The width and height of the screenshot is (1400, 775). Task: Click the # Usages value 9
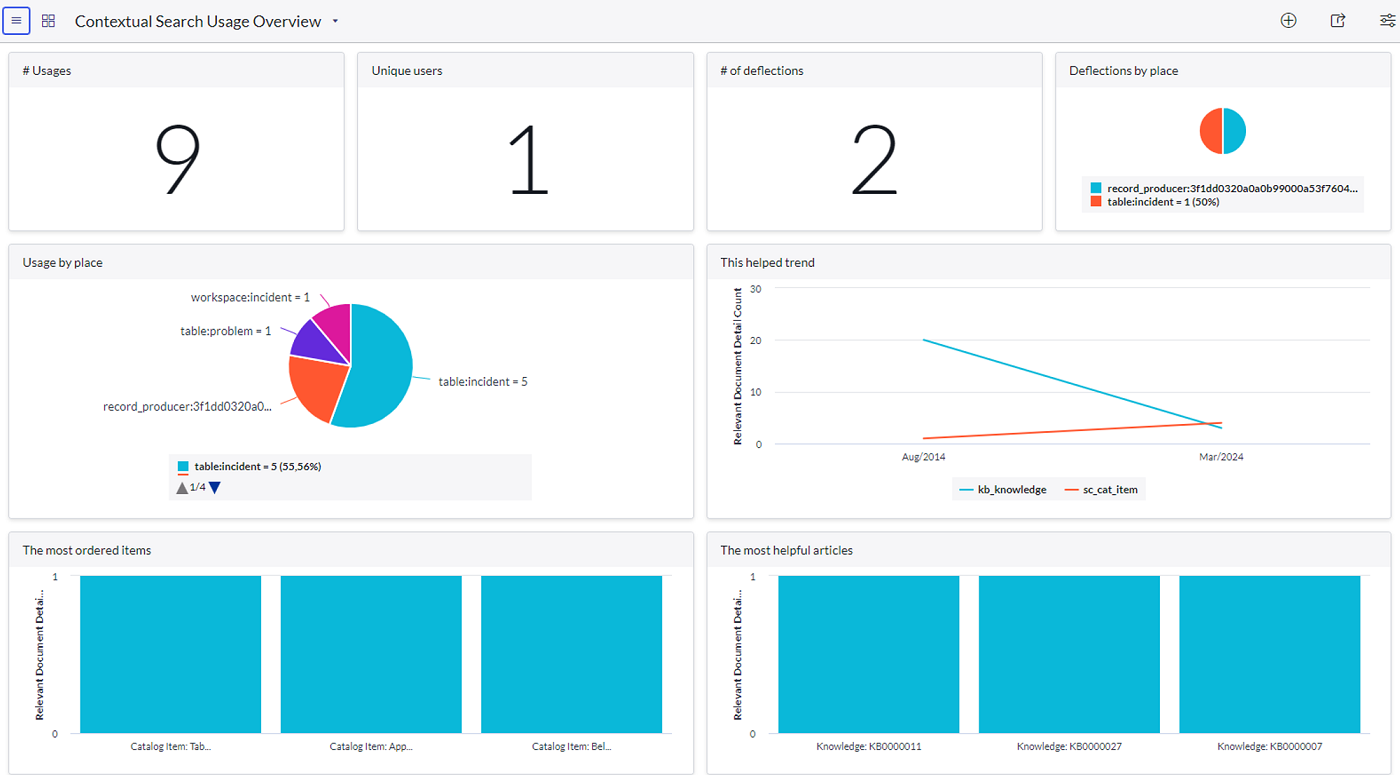tap(178, 160)
